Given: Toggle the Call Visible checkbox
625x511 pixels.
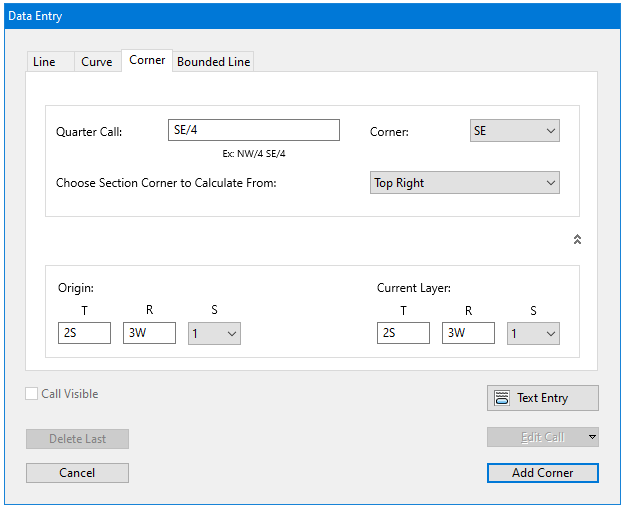Looking at the screenshot, I should tap(31, 394).
